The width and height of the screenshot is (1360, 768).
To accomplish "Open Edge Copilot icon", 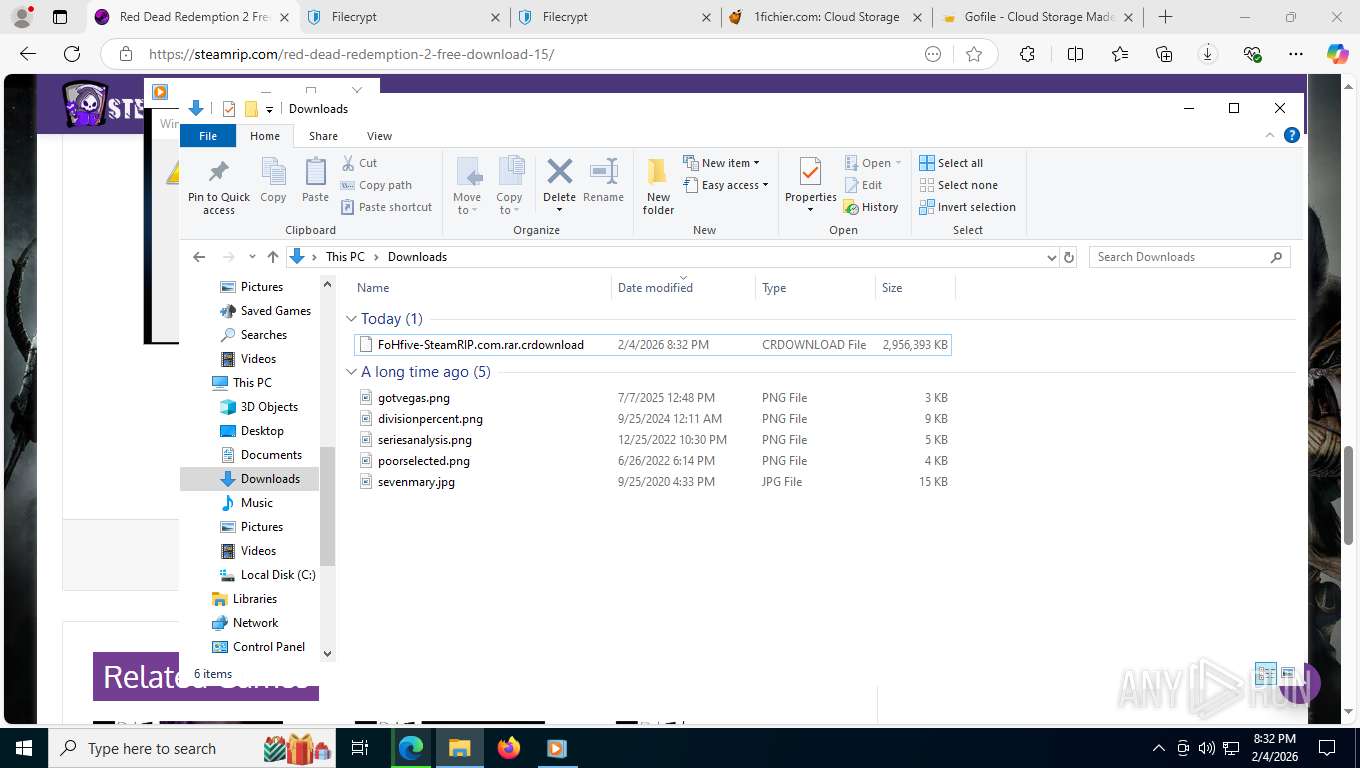I will coord(1337,54).
